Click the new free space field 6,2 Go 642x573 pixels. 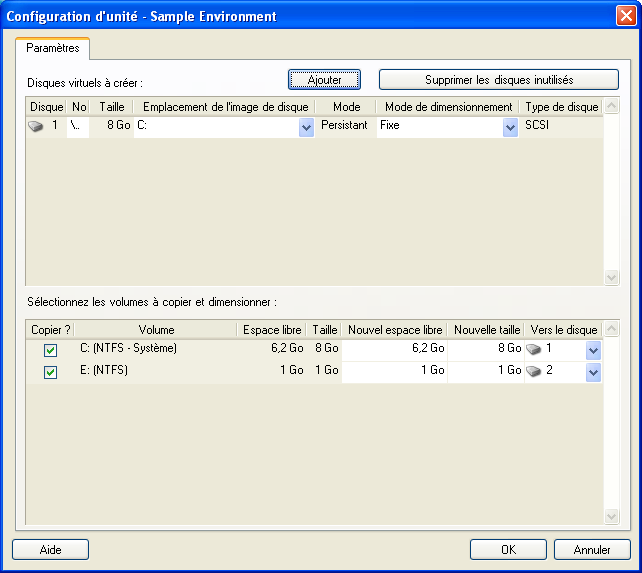[395, 350]
